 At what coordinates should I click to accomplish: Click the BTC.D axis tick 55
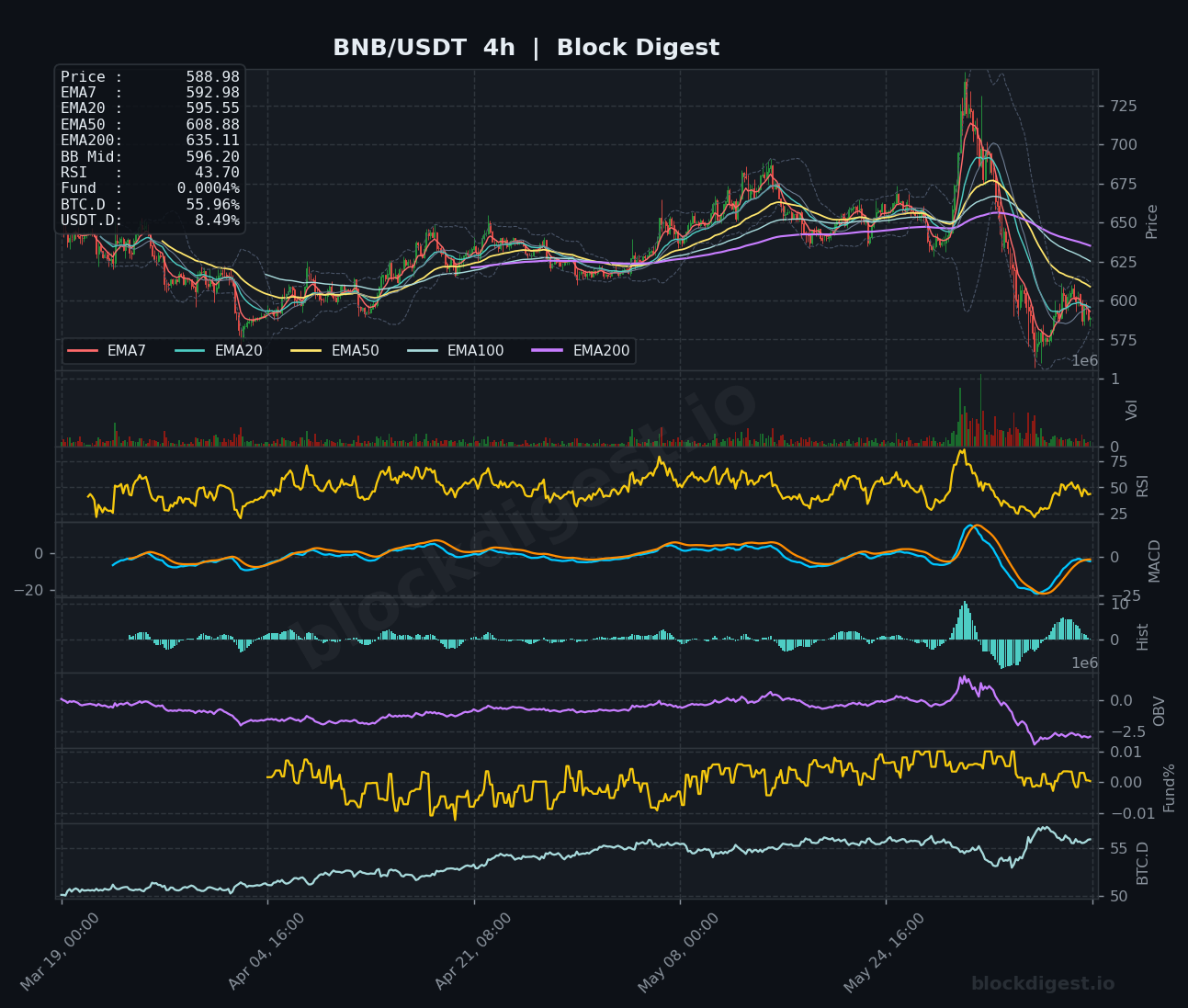pyautogui.click(x=1118, y=848)
